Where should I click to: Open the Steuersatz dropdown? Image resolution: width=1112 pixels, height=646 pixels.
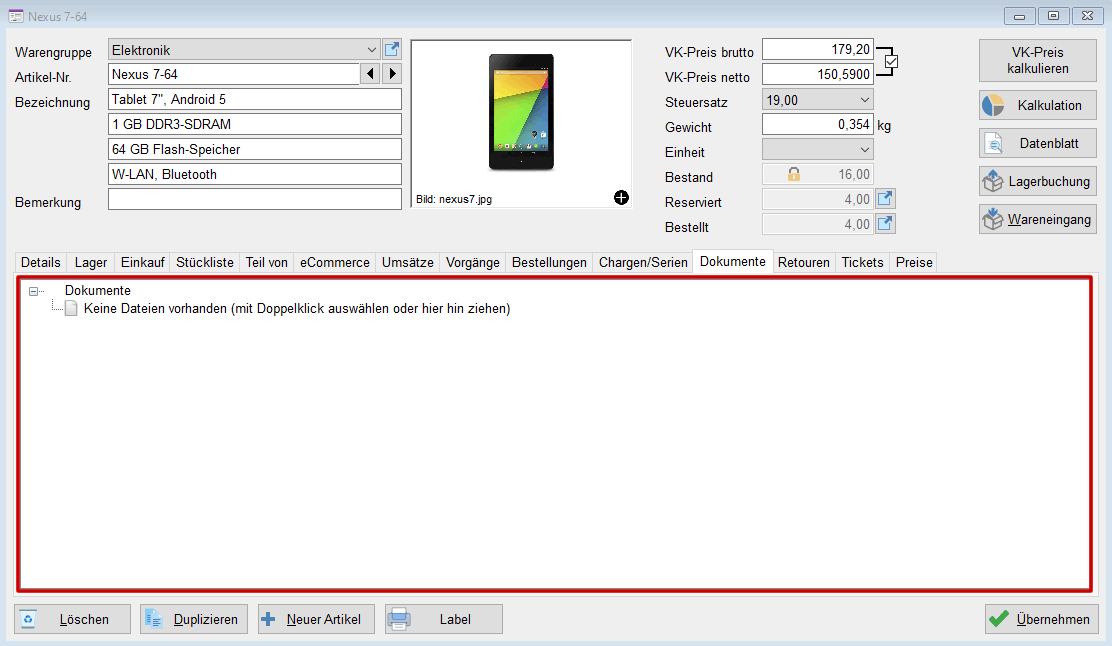[864, 100]
